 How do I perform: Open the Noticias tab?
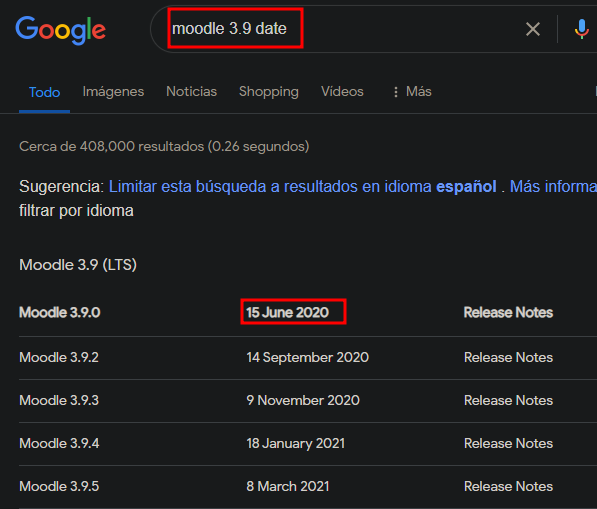[x=192, y=91]
